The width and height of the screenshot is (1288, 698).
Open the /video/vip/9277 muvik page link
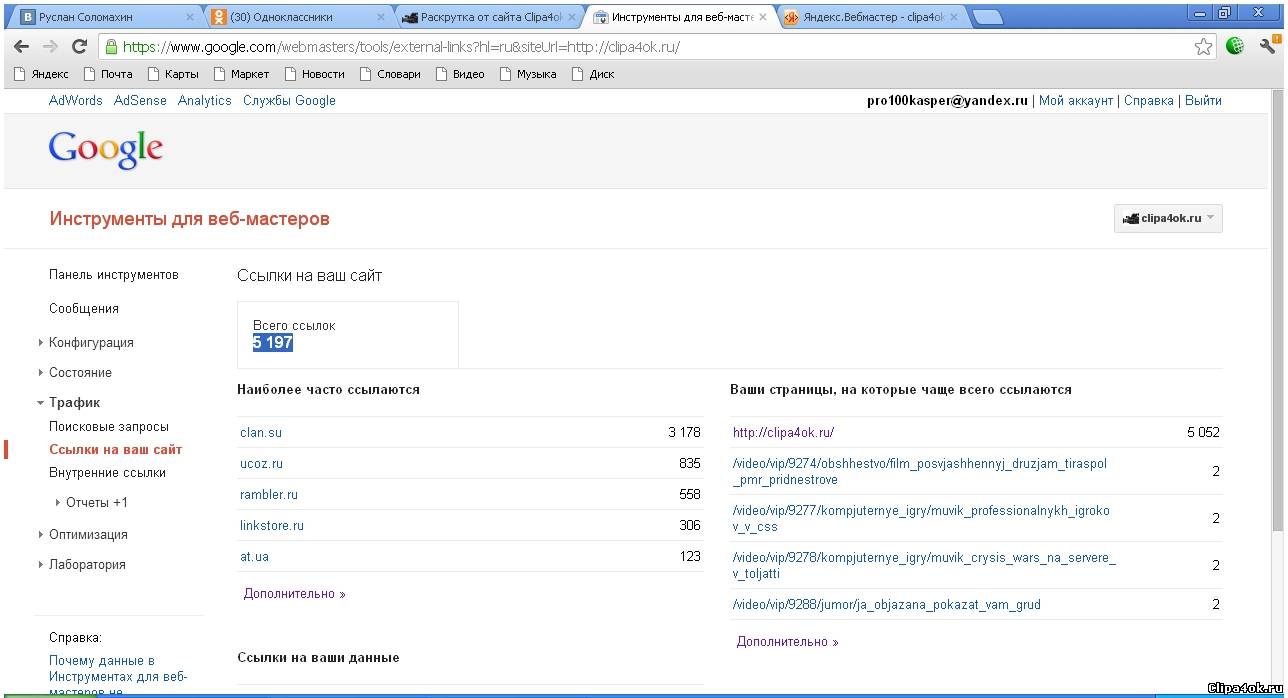[921, 518]
